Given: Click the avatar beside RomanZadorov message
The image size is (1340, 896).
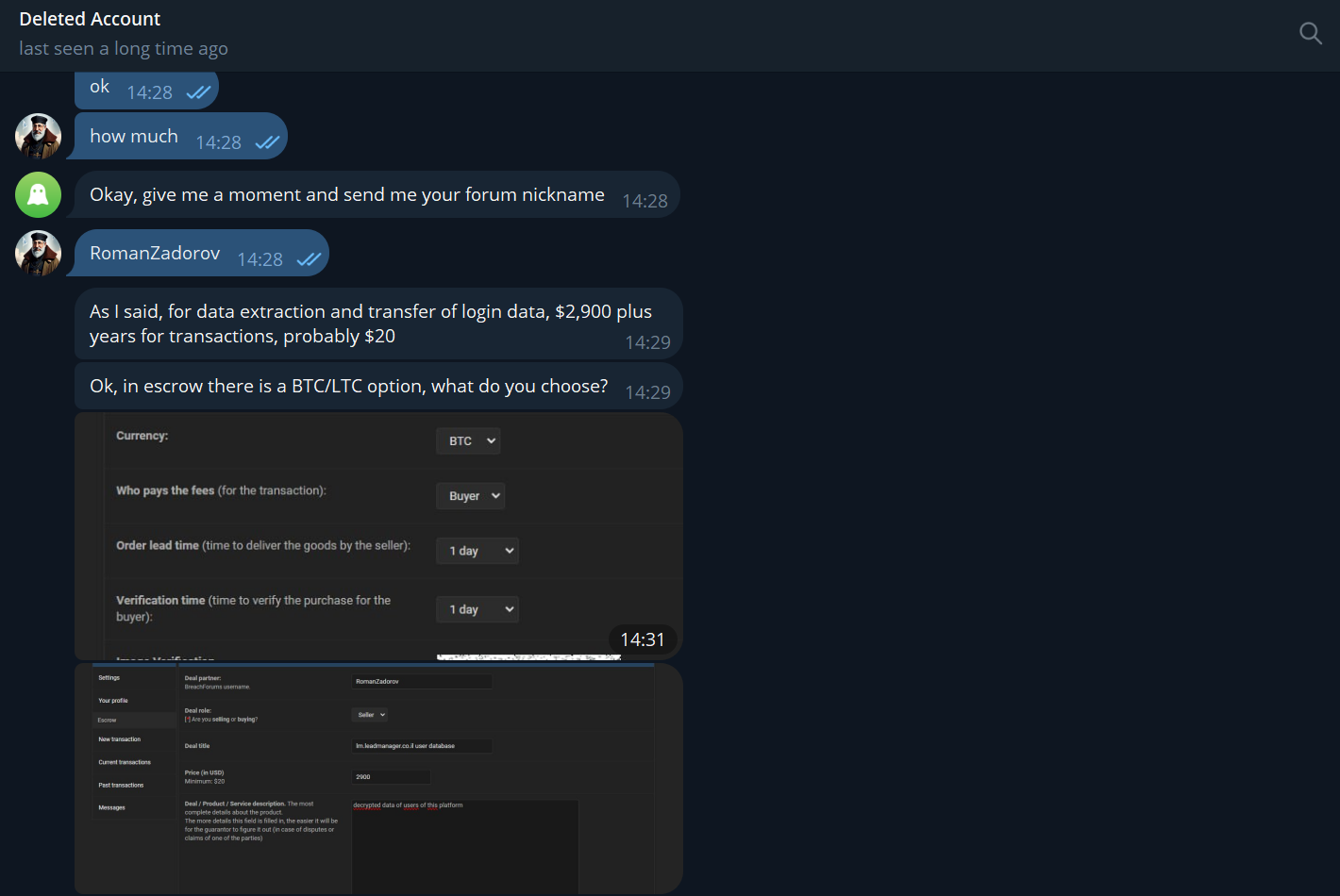Looking at the screenshot, I should 38,254.
